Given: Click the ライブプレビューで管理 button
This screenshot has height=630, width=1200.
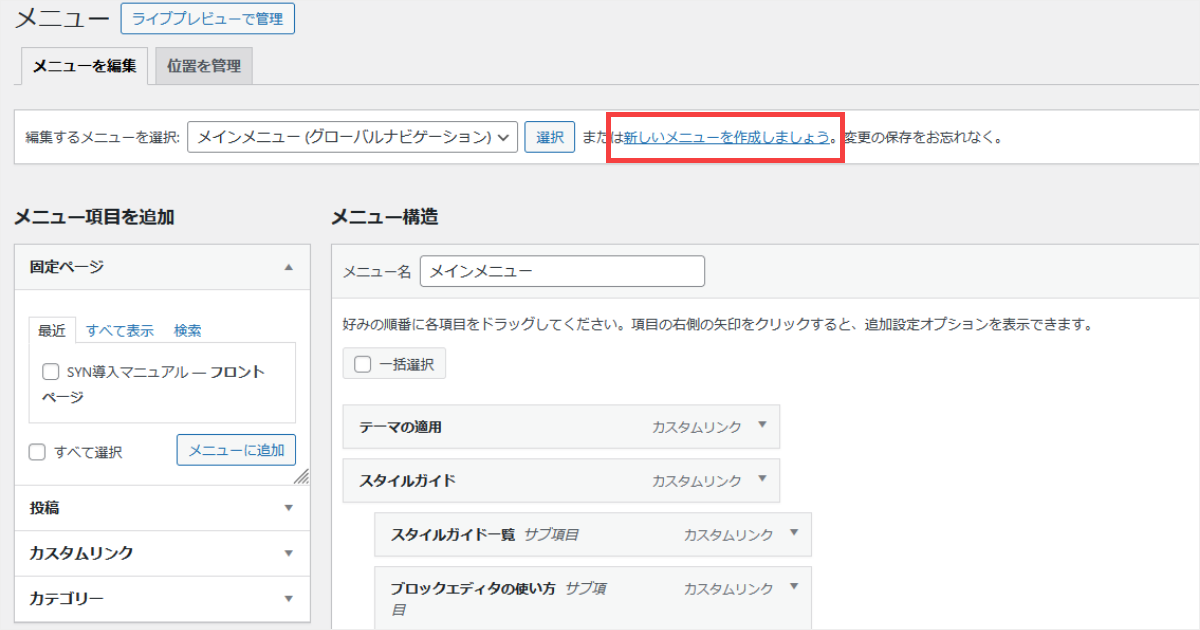Looking at the screenshot, I should click(207, 18).
